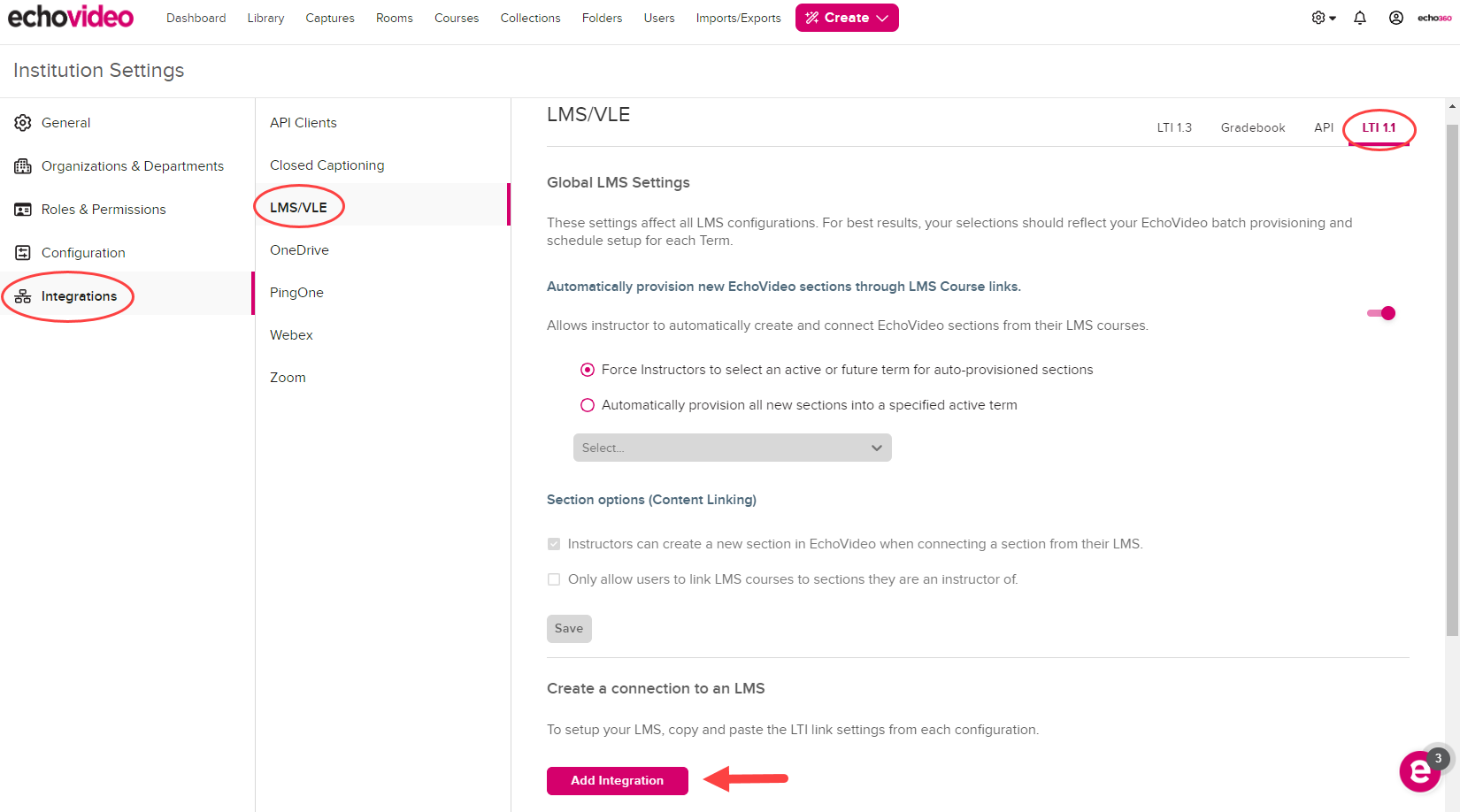1460x812 pixels.
Task: Click the Organizations & Departments building icon
Action: (x=23, y=166)
